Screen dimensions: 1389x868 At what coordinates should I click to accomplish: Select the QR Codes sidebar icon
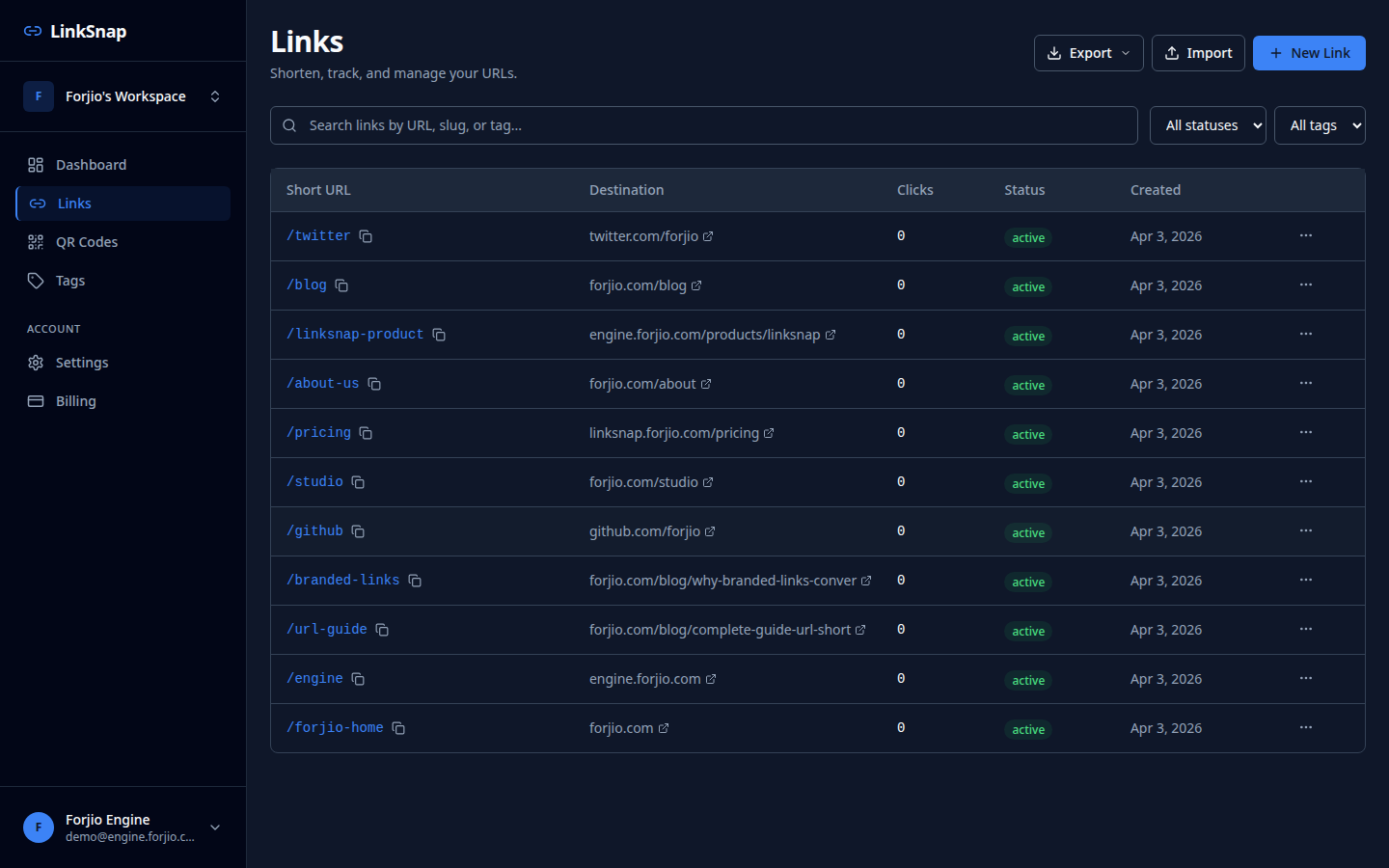click(36, 241)
